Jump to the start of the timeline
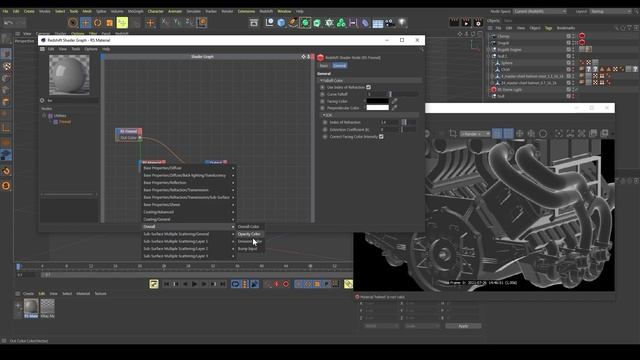 click(167, 284)
